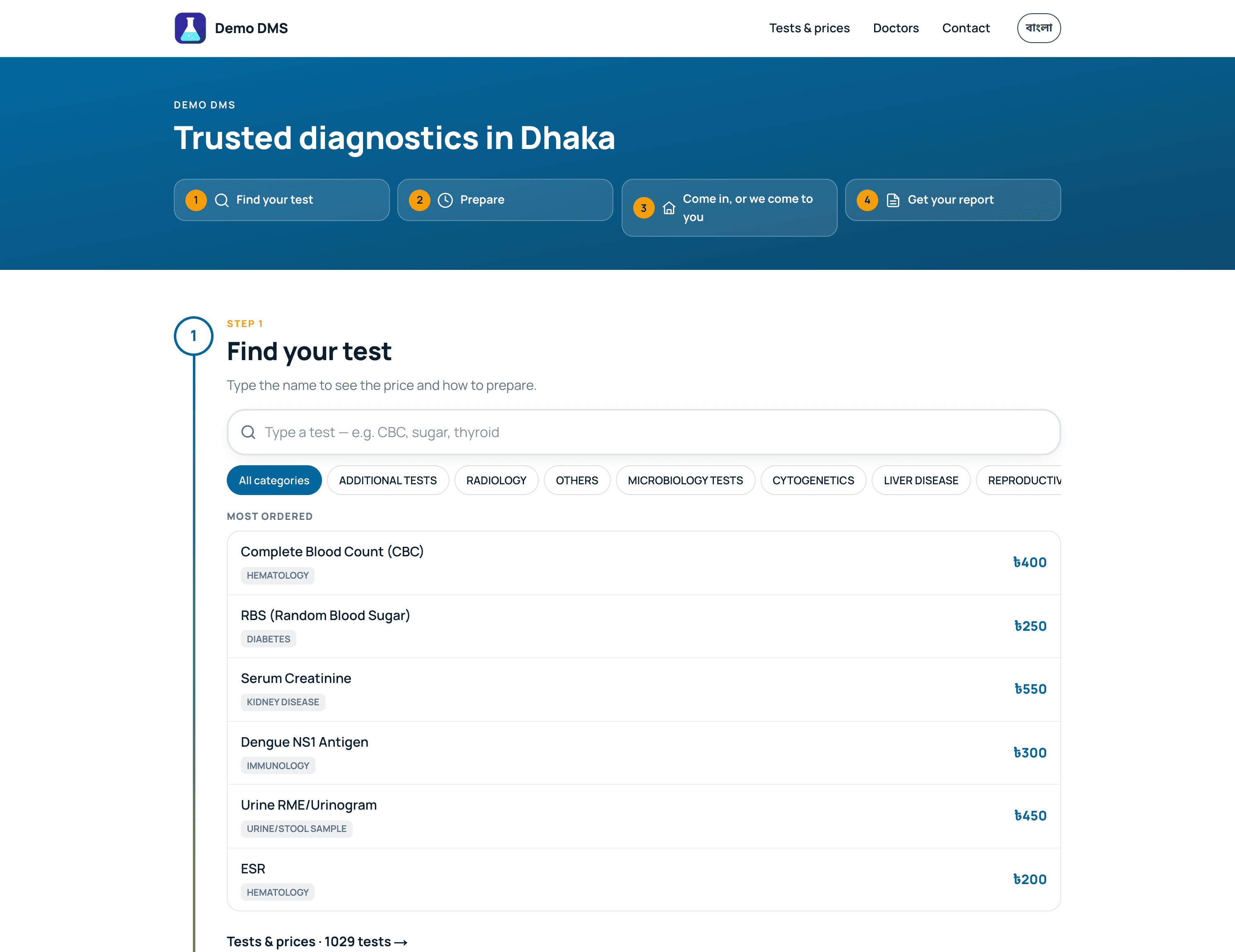
Task: Click the orange number 2 badge
Action: coord(420,200)
